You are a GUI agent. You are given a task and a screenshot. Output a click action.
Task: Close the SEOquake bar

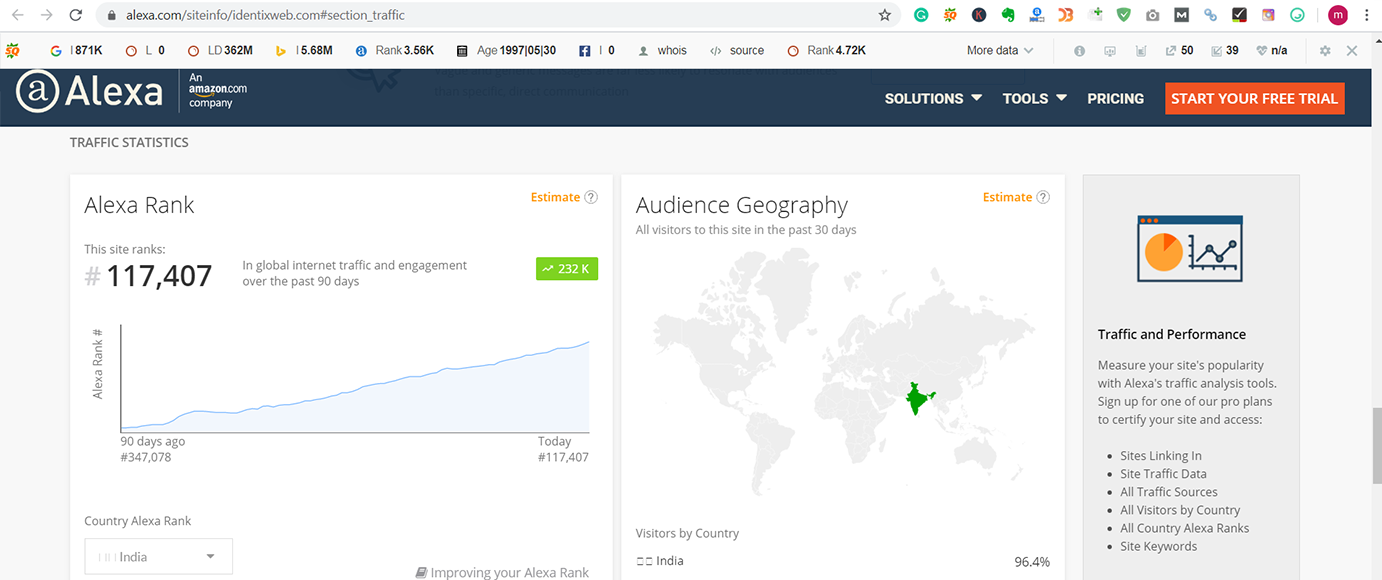click(1352, 51)
